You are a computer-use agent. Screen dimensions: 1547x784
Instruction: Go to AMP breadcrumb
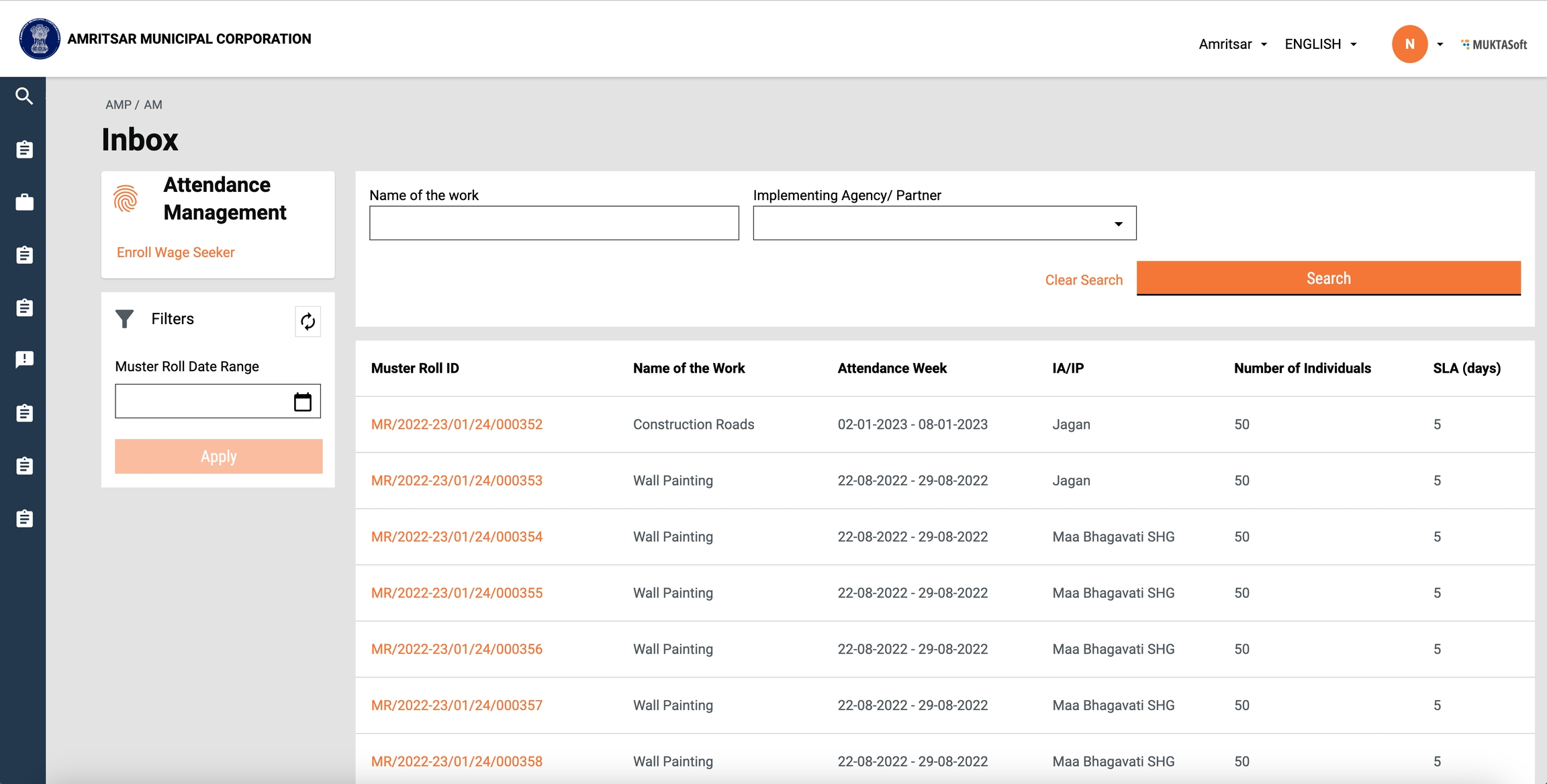point(118,105)
